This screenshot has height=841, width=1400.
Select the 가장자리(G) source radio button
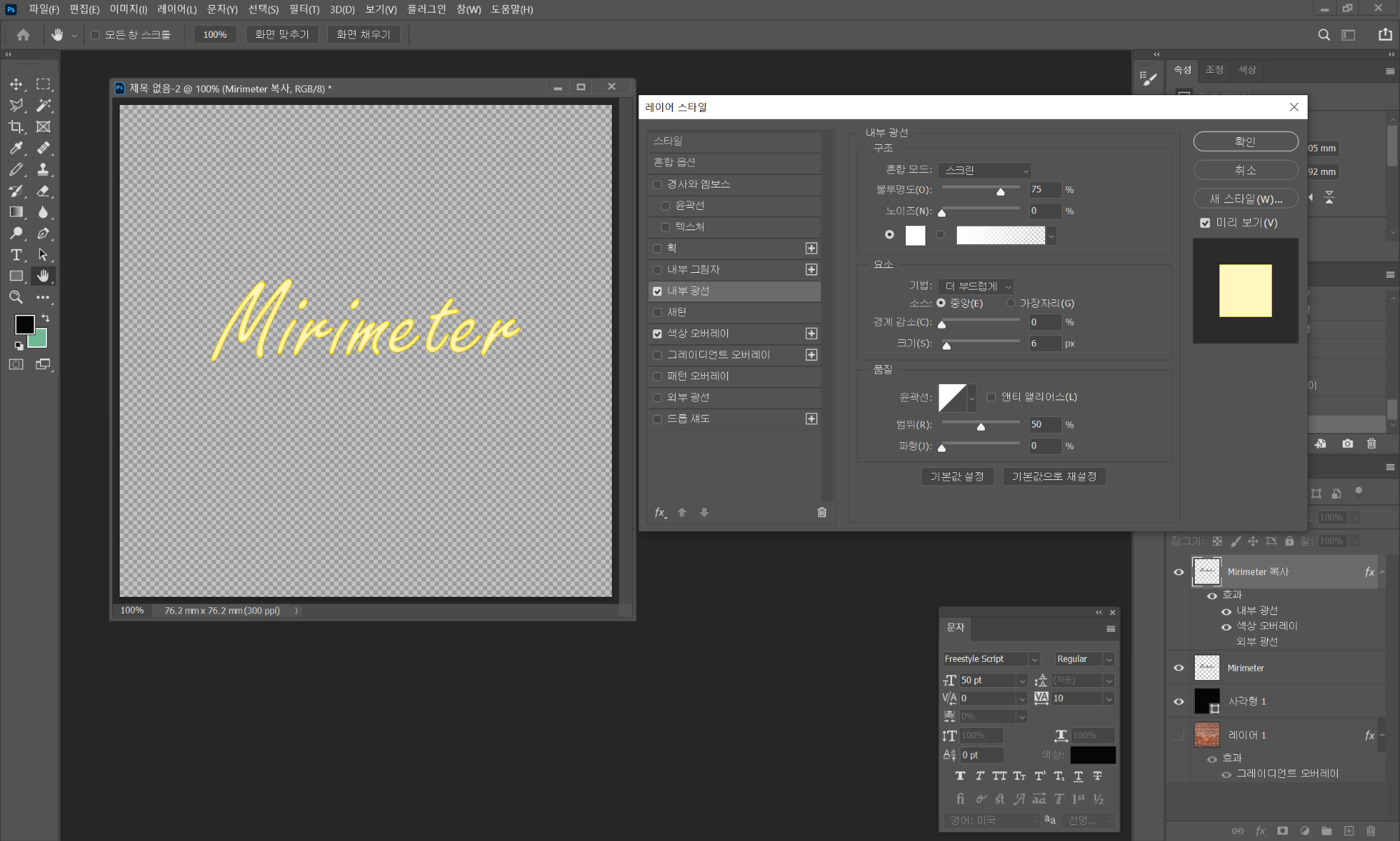click(x=1010, y=303)
